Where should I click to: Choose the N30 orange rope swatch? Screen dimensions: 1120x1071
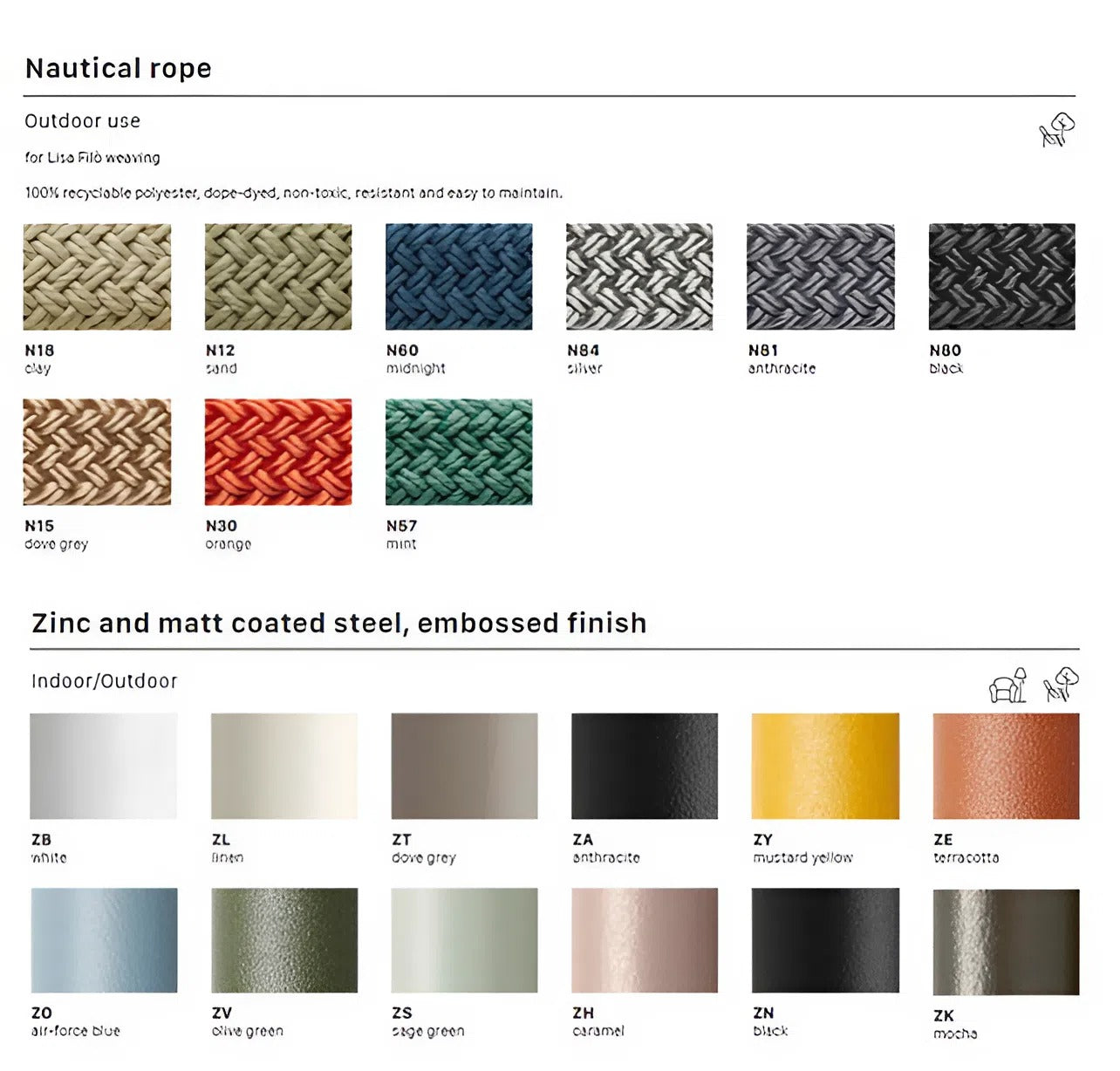278,452
